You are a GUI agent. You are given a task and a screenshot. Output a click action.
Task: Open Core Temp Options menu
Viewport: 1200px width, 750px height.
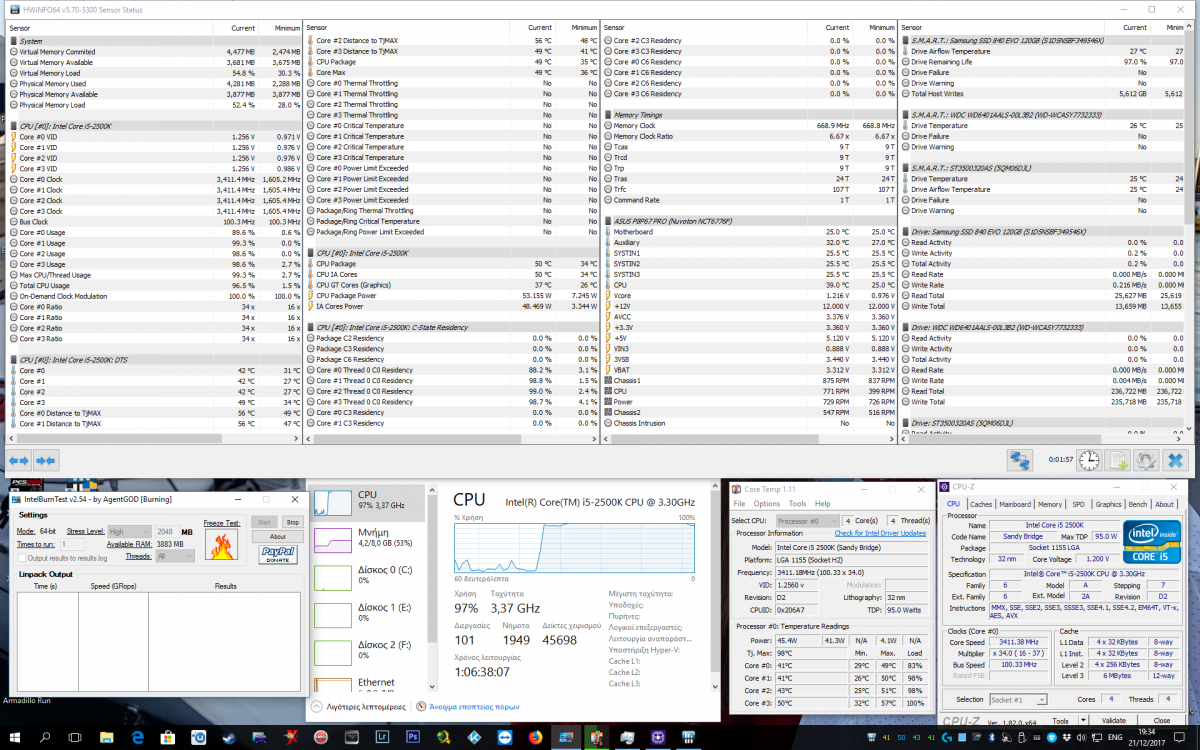[766, 504]
